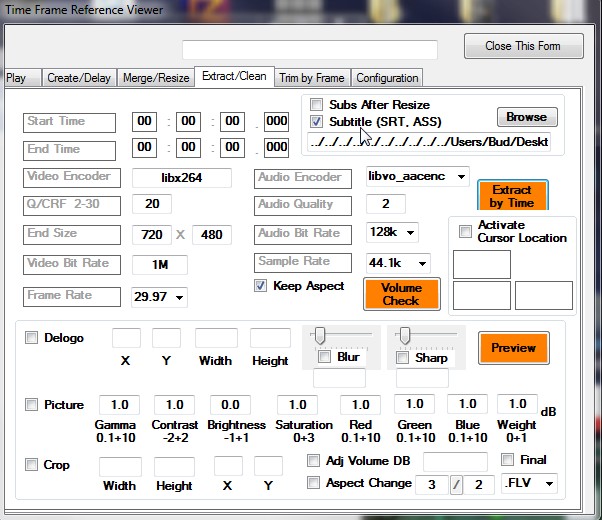Click the Close This Form button
The image size is (602, 520).
pos(524,46)
